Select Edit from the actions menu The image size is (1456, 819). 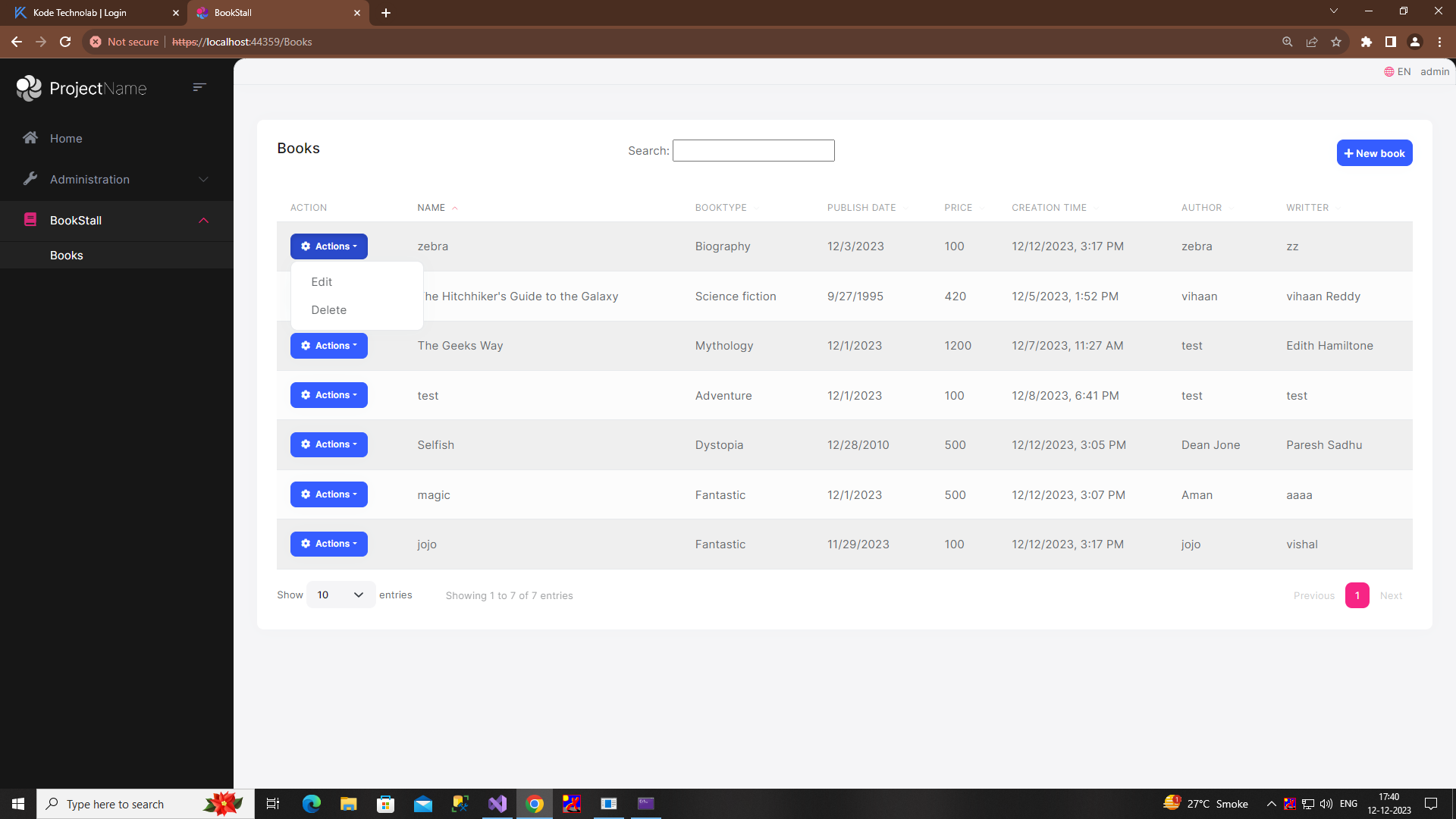tap(322, 282)
